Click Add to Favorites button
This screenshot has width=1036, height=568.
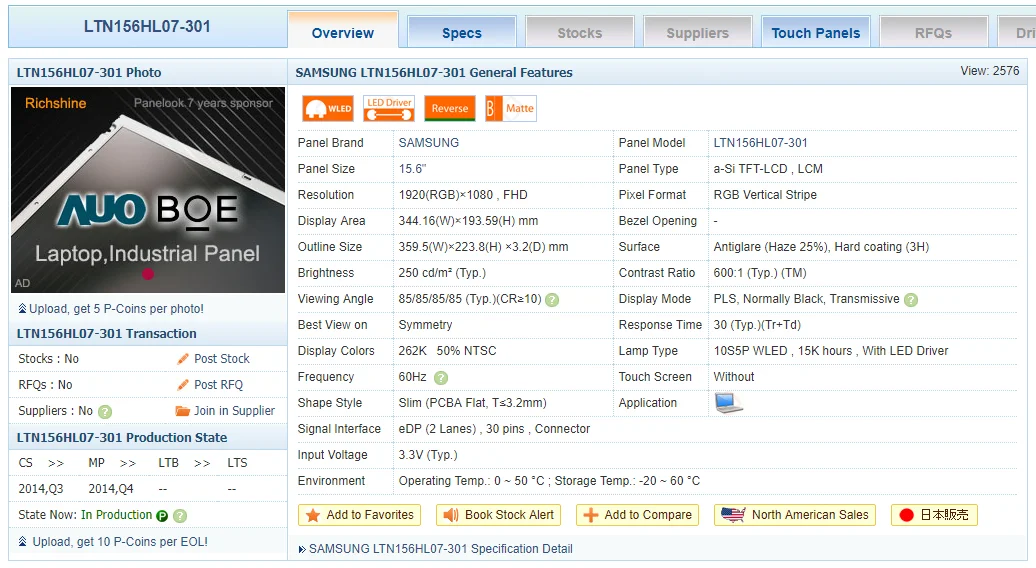pos(359,515)
